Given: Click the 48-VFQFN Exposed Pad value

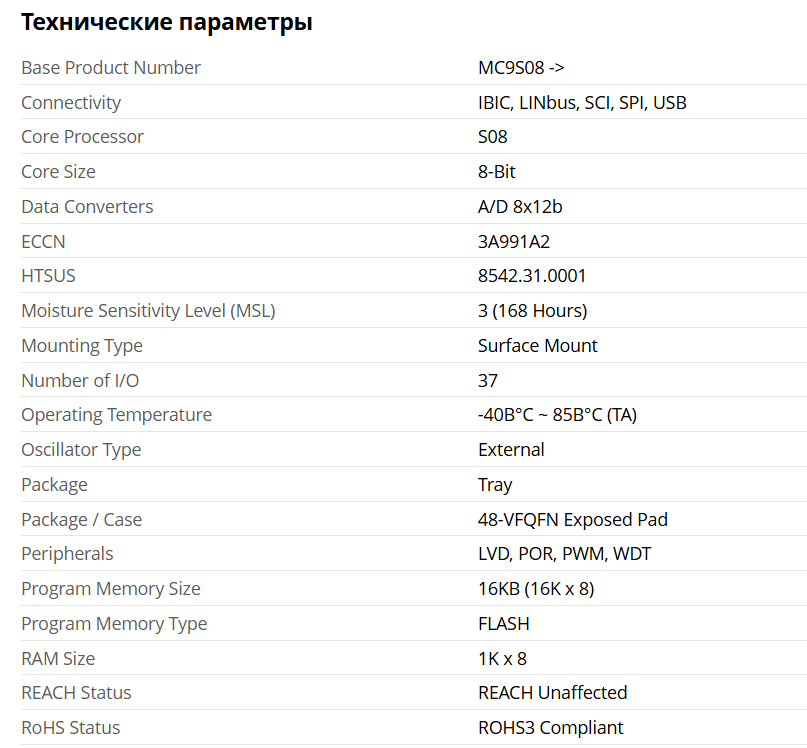Looking at the screenshot, I should tap(573, 520).
